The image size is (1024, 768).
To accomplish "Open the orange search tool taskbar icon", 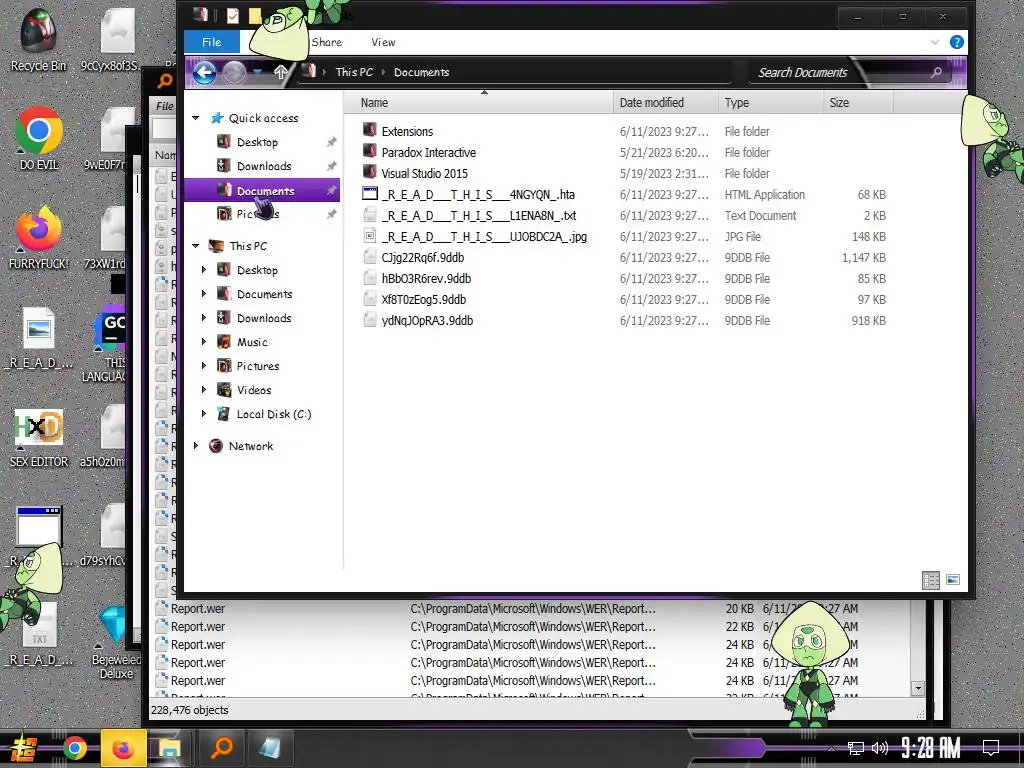I will [221, 748].
